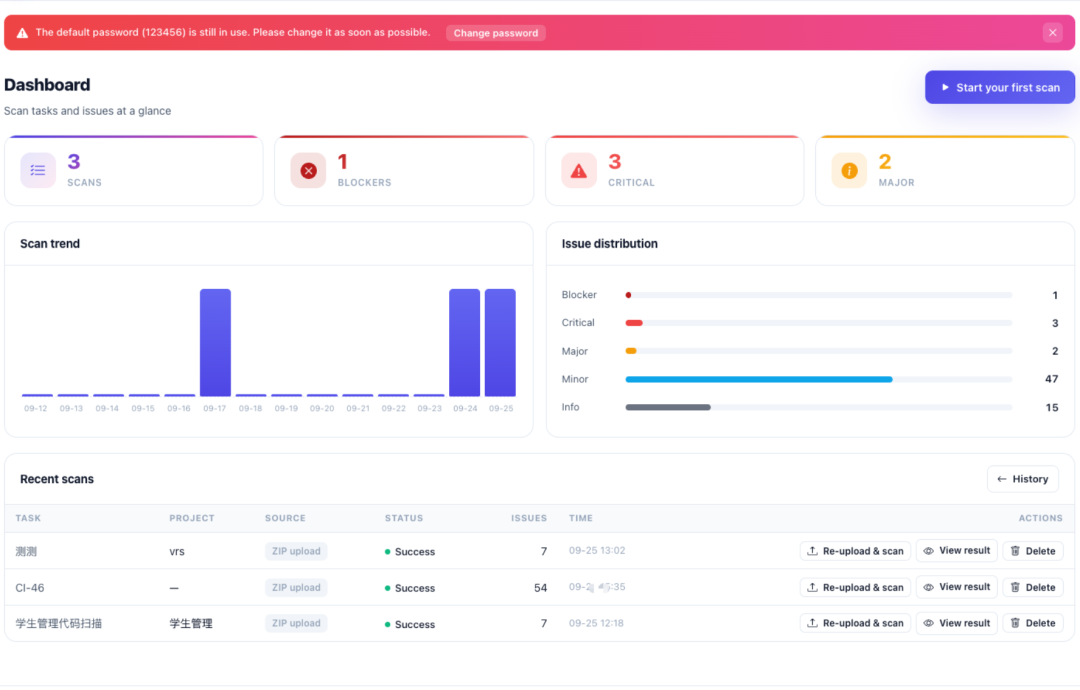This screenshot has height=690, width=1080.
Task: Click the Success status of CI-46
Action: pyautogui.click(x=410, y=588)
